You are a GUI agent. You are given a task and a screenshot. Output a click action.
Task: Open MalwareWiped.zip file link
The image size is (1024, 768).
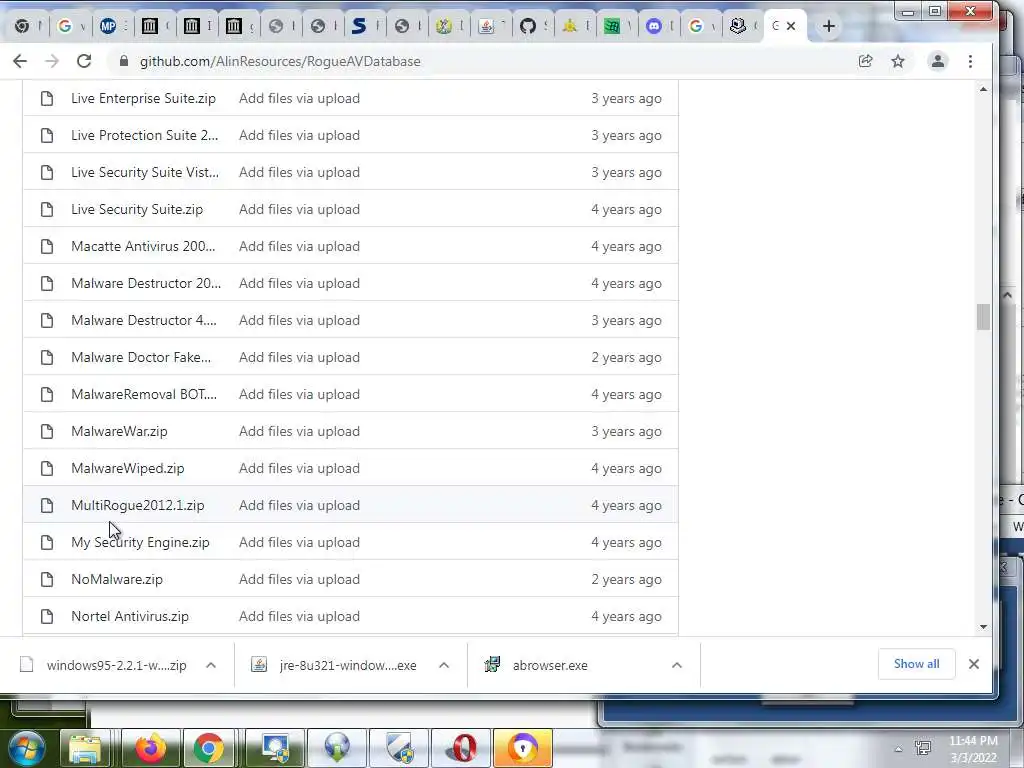(128, 468)
